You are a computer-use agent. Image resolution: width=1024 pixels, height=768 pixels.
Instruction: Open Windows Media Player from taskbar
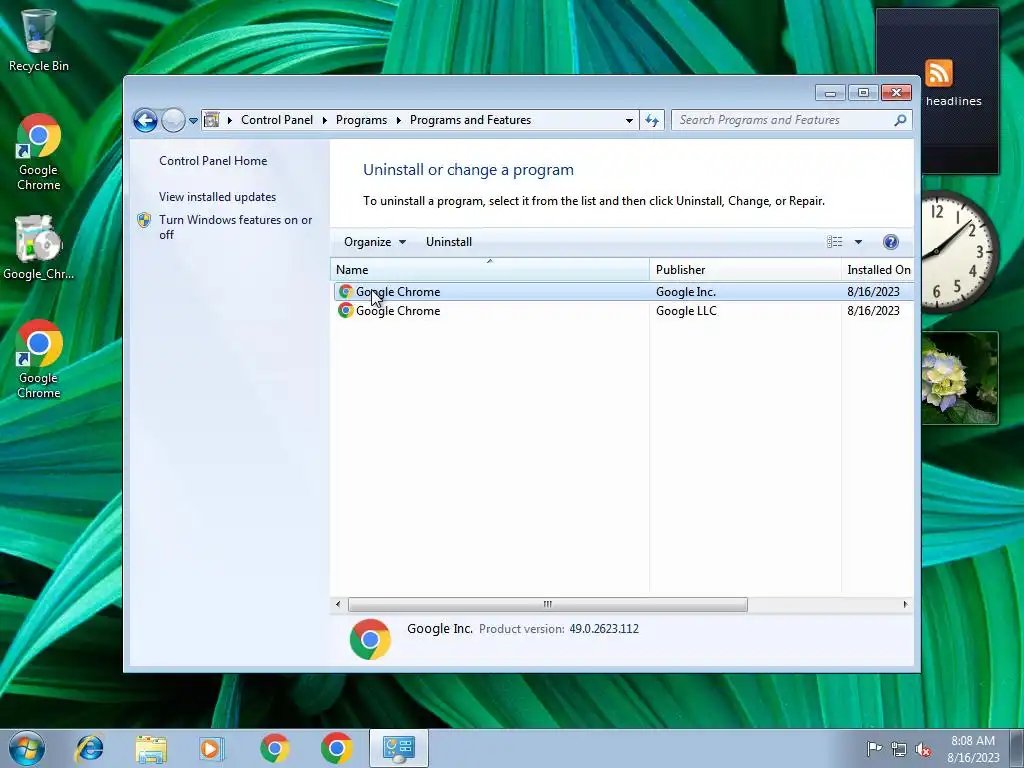(x=212, y=748)
